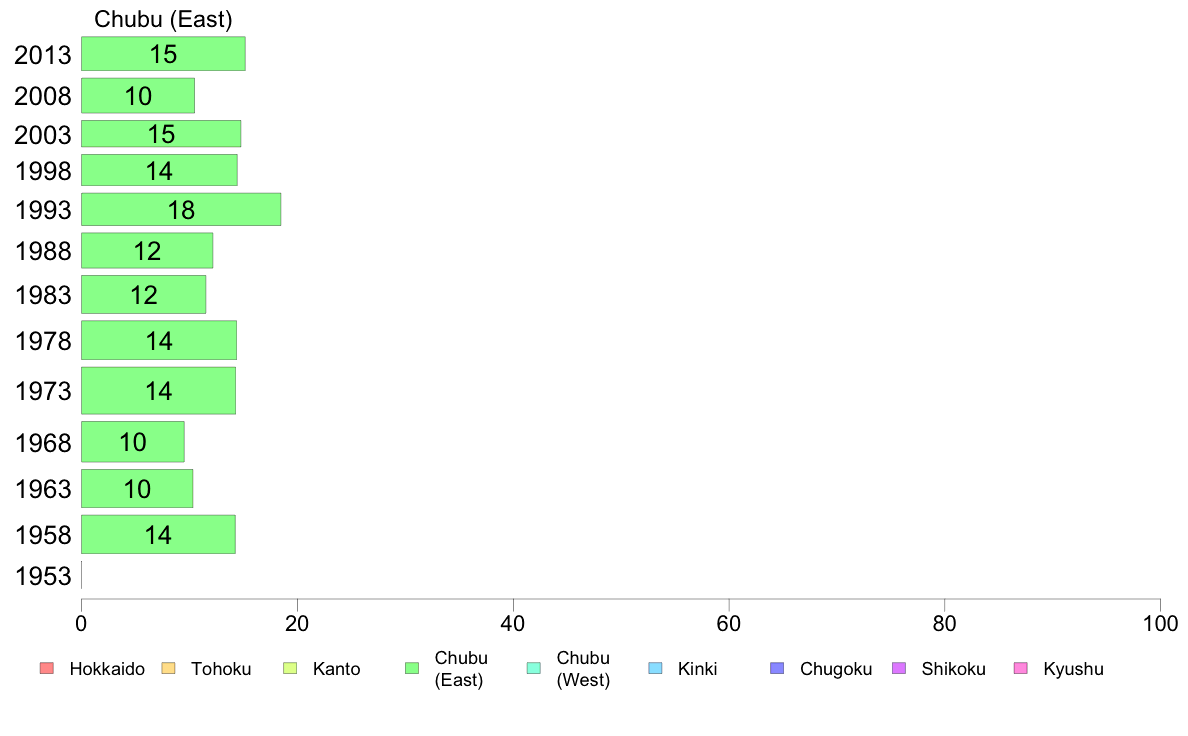Viewport: 1188px width, 736px height.
Task: Click the Chubu (East) column title
Action: (163, 19)
